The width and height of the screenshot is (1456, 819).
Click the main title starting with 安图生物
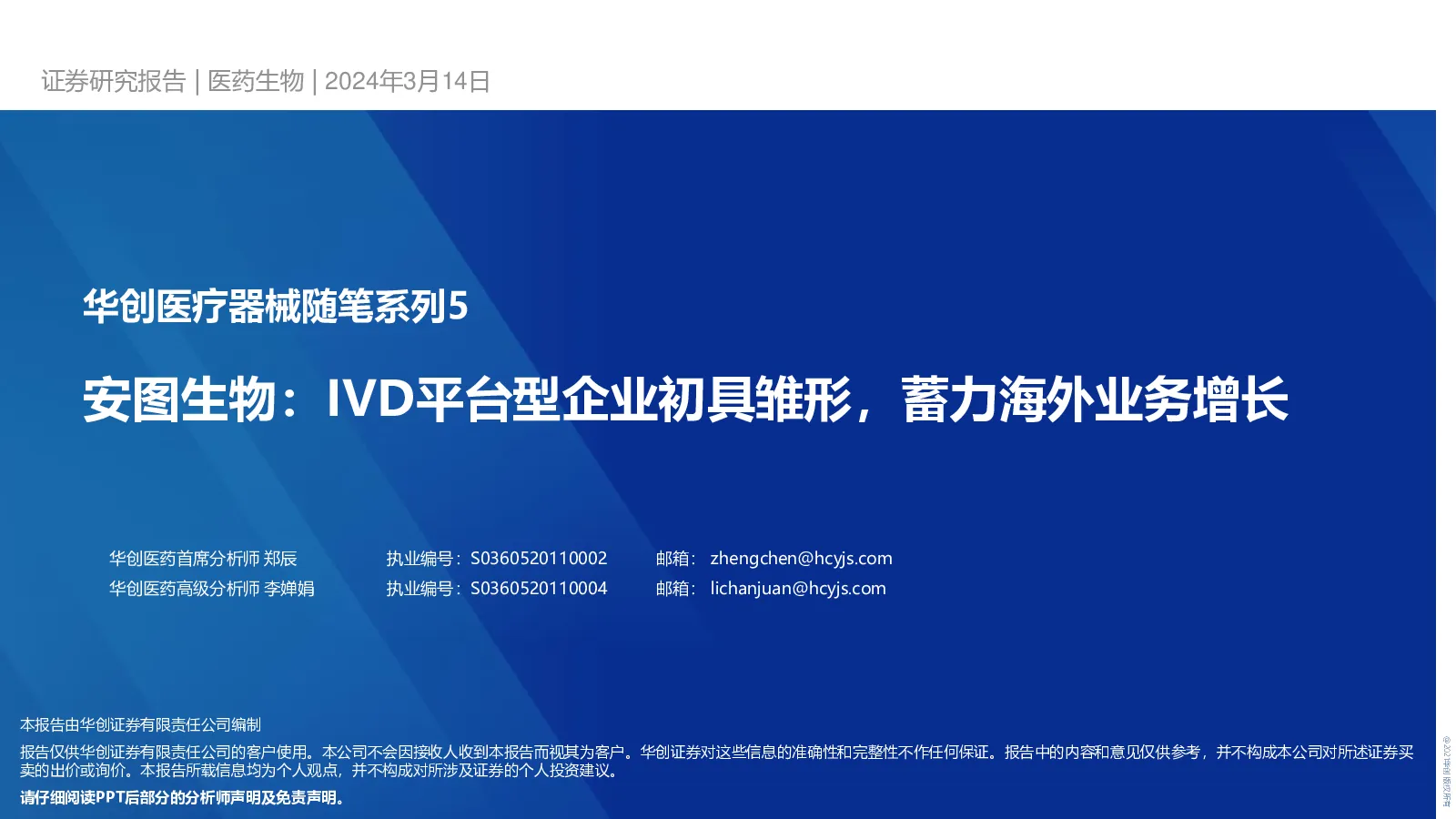(685, 399)
